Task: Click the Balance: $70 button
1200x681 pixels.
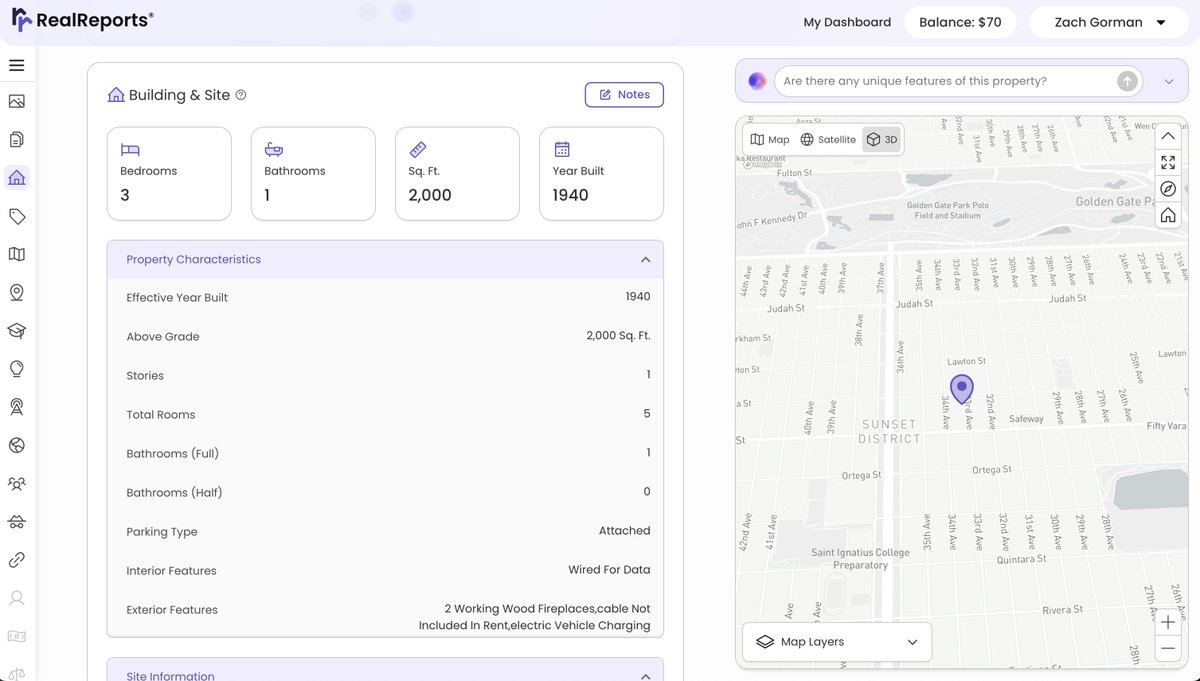Action: 960,22
